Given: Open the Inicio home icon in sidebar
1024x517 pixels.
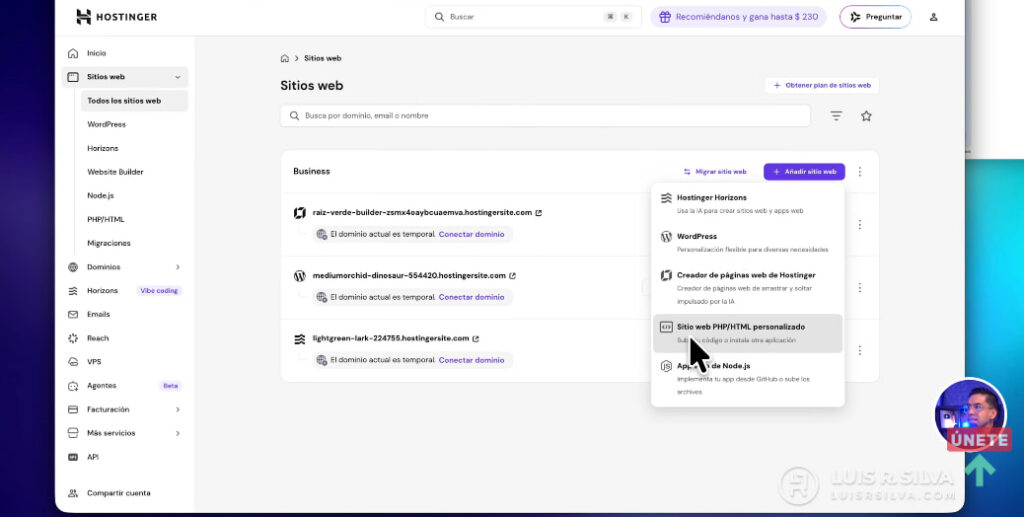Looking at the screenshot, I should coord(73,53).
